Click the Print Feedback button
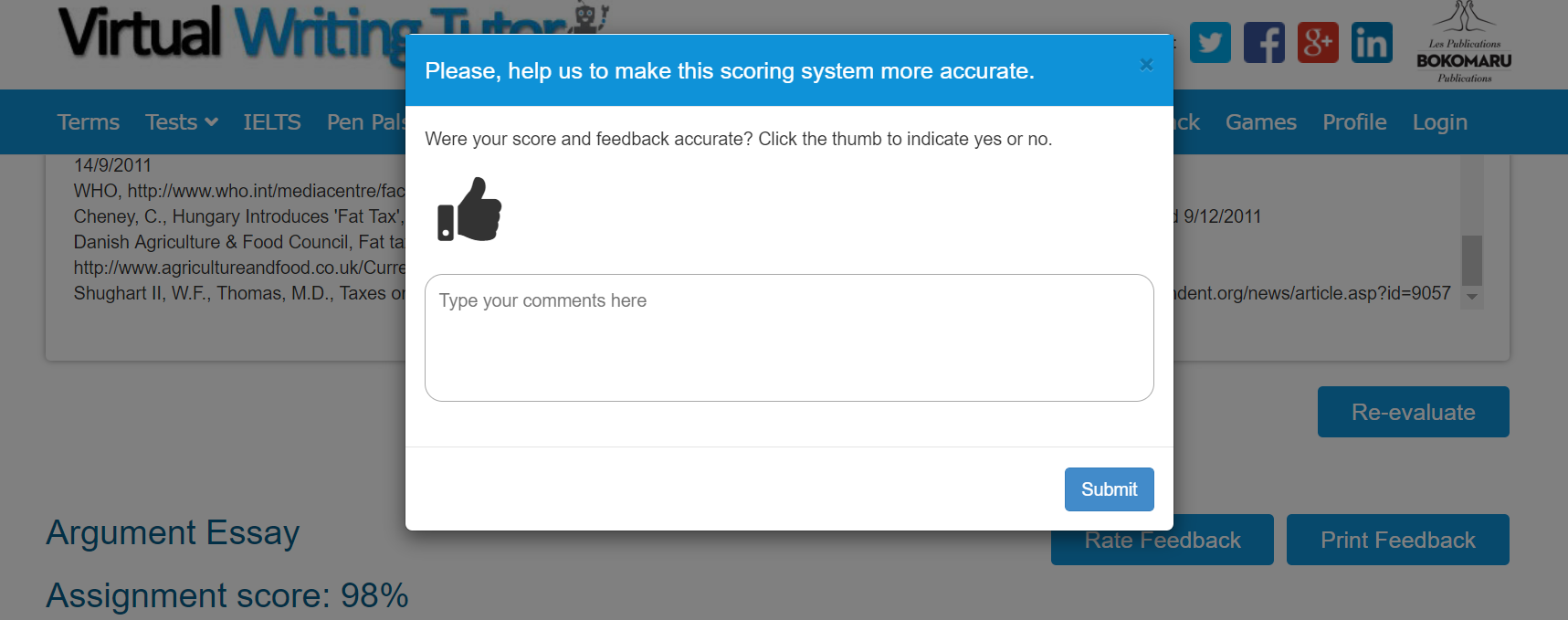 (1397, 541)
